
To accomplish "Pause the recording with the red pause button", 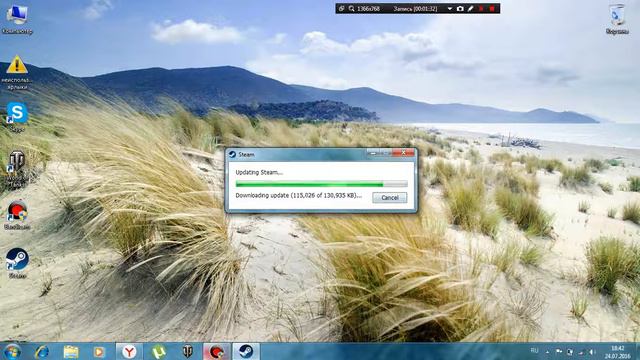I will (x=481, y=9).
